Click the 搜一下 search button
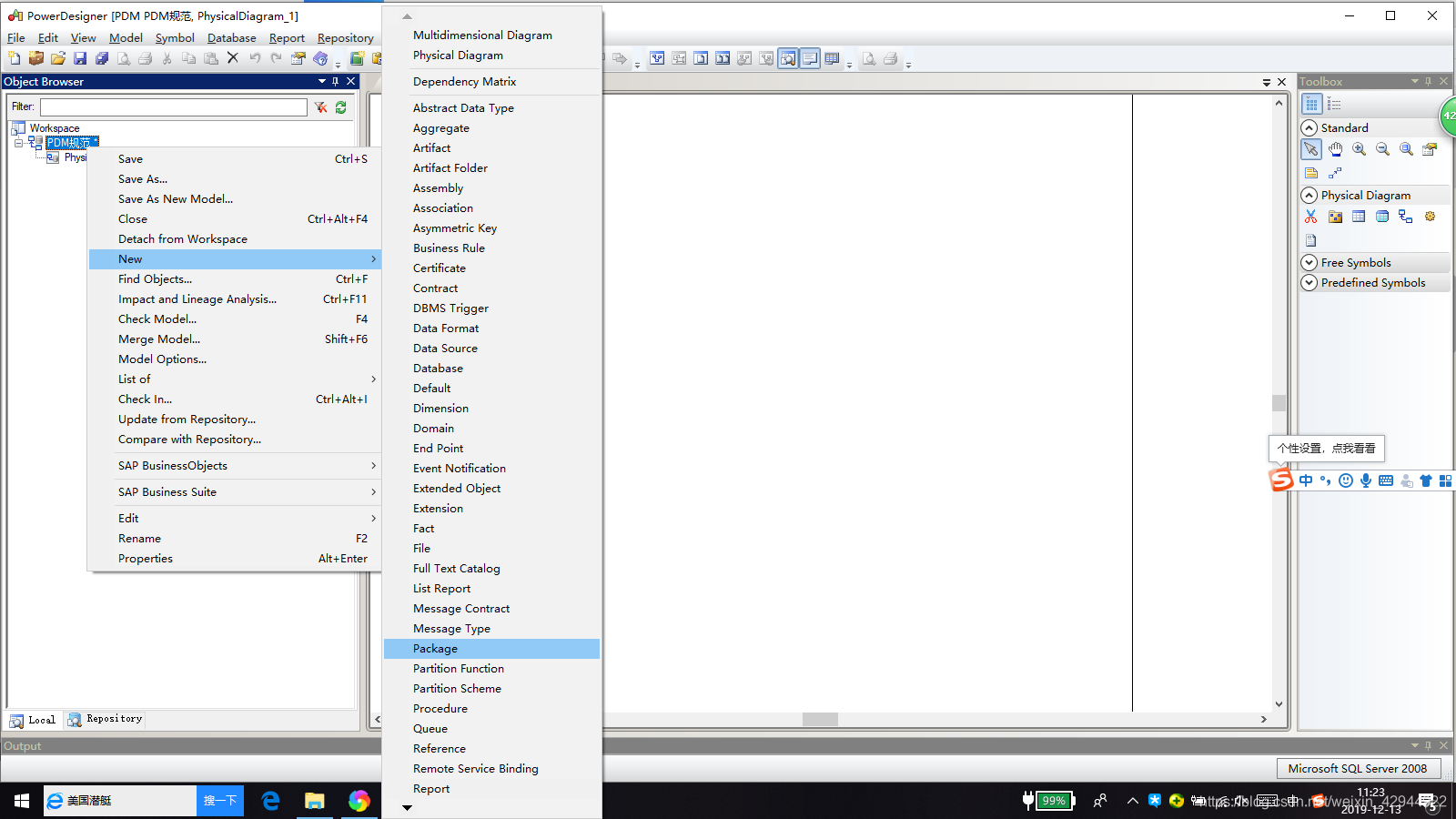Image resolution: width=1456 pixels, height=819 pixels. pyautogui.click(x=220, y=801)
